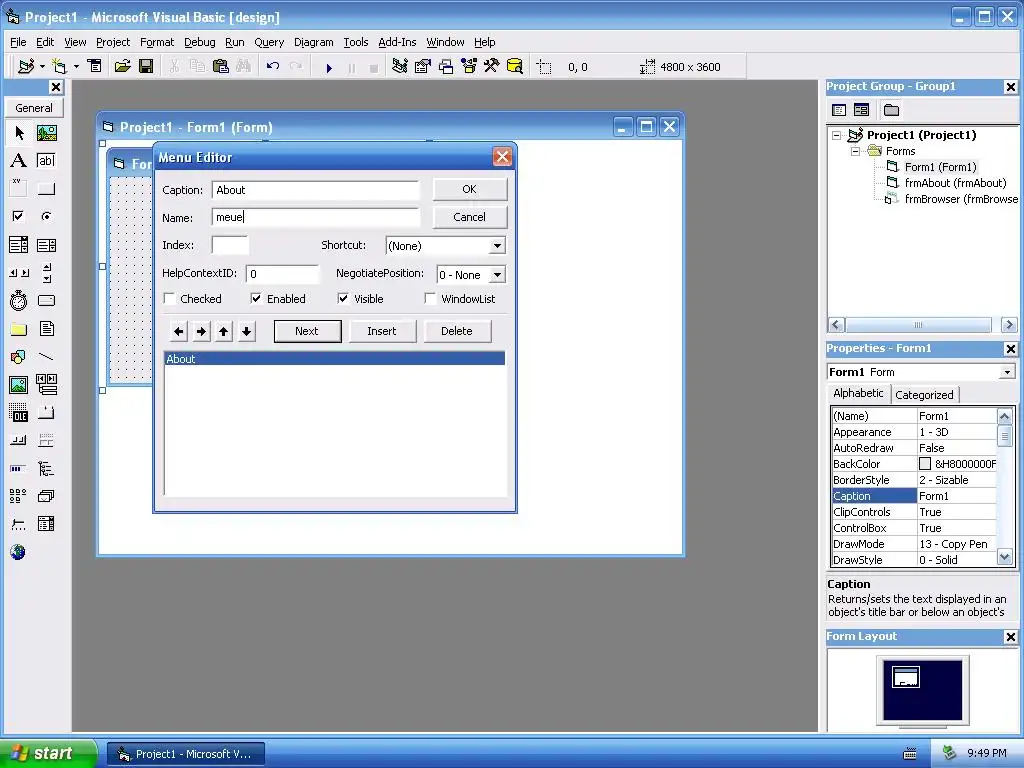1024x768 pixels.
Task: Click View Code icon in Project panel
Action: click(839, 110)
